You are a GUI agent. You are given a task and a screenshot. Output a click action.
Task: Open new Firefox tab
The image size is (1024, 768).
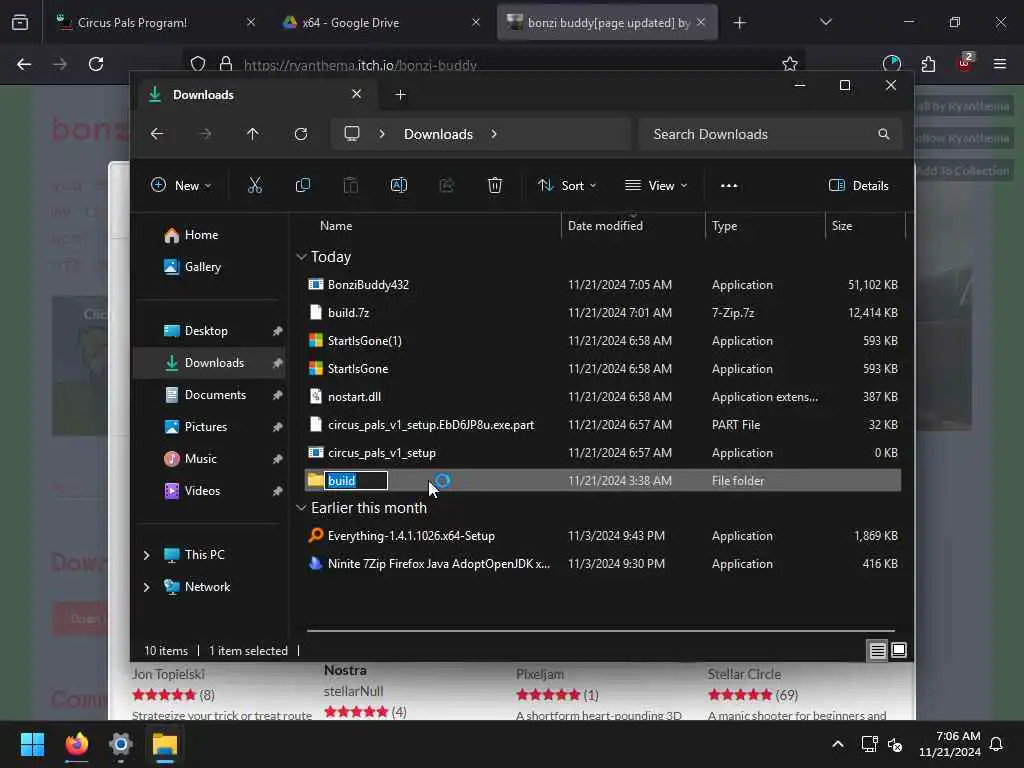coord(739,23)
